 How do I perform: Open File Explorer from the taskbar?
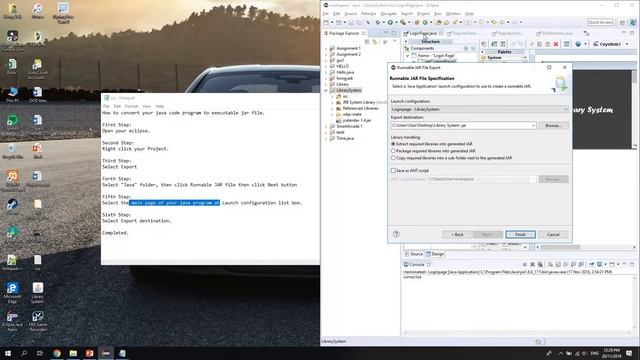coord(73,353)
